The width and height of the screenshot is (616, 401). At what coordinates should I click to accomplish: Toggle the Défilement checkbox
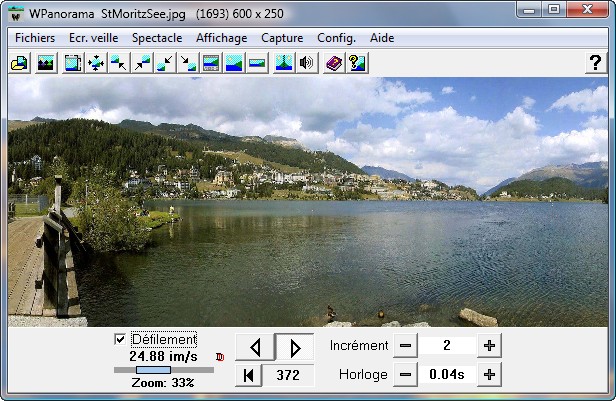coord(121,340)
